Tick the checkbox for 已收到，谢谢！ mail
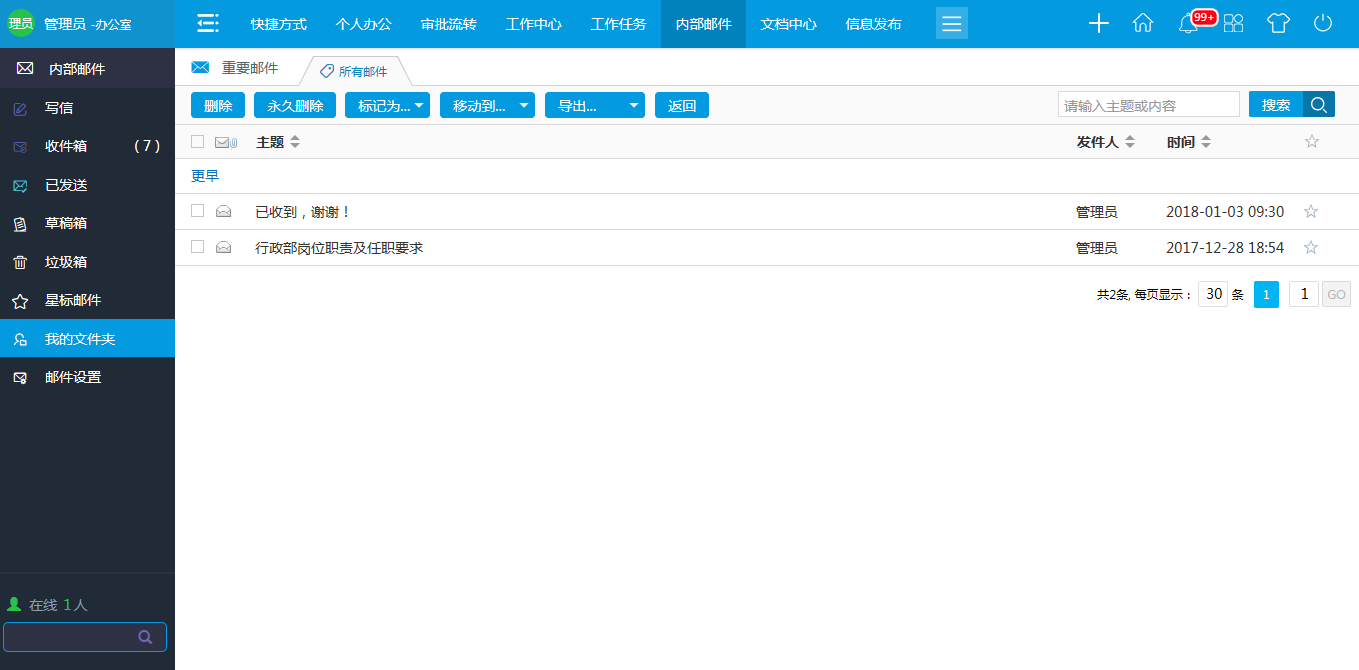 197,211
